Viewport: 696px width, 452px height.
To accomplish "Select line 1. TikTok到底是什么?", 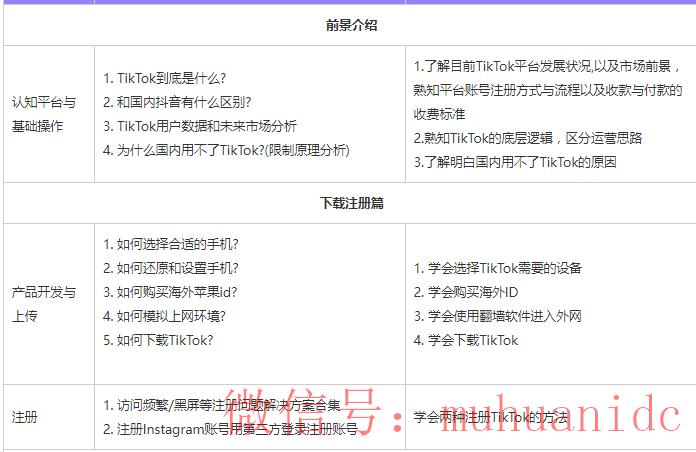I will tap(165, 79).
